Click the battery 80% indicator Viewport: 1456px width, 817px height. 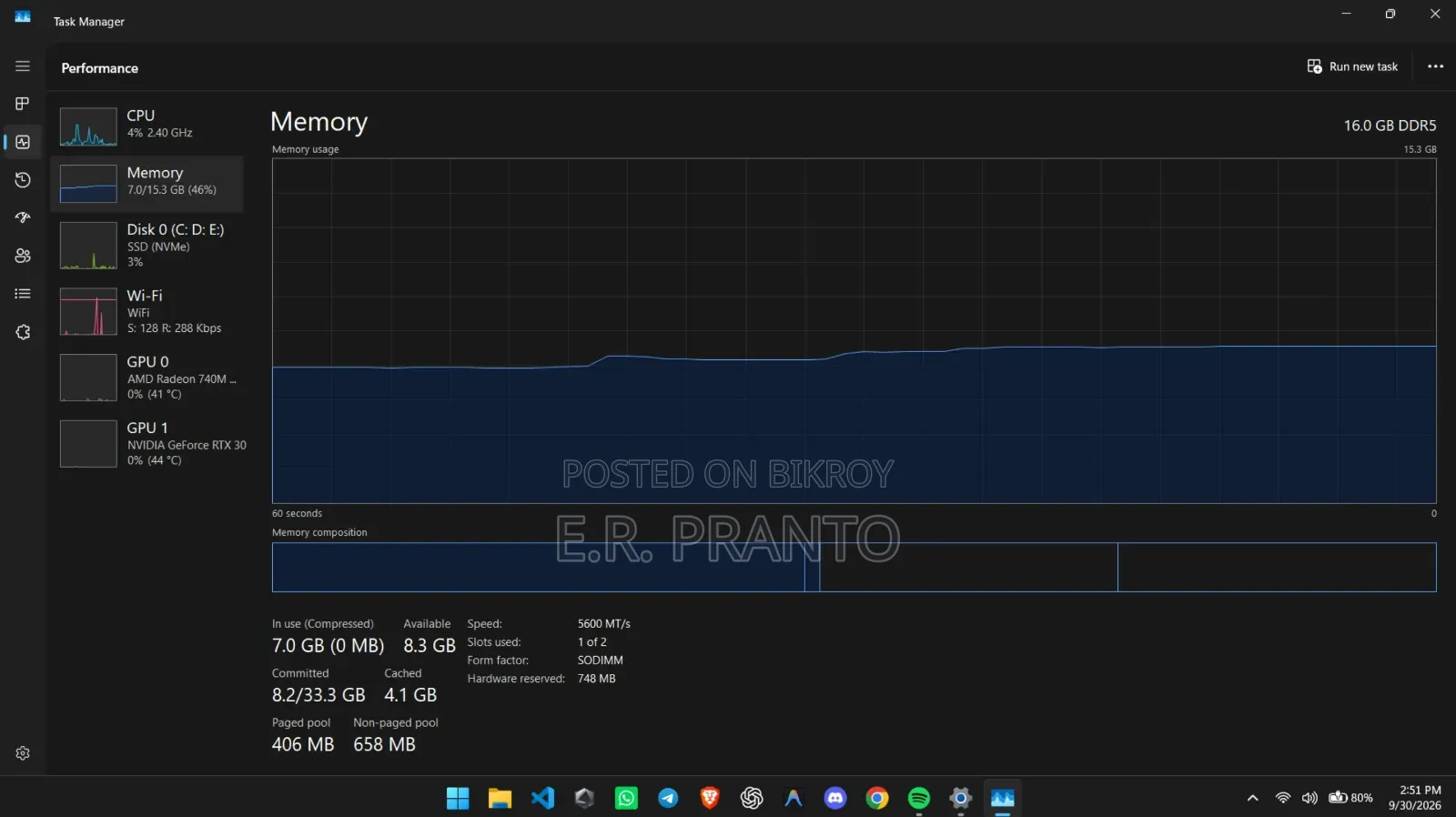pyautogui.click(x=1350, y=798)
